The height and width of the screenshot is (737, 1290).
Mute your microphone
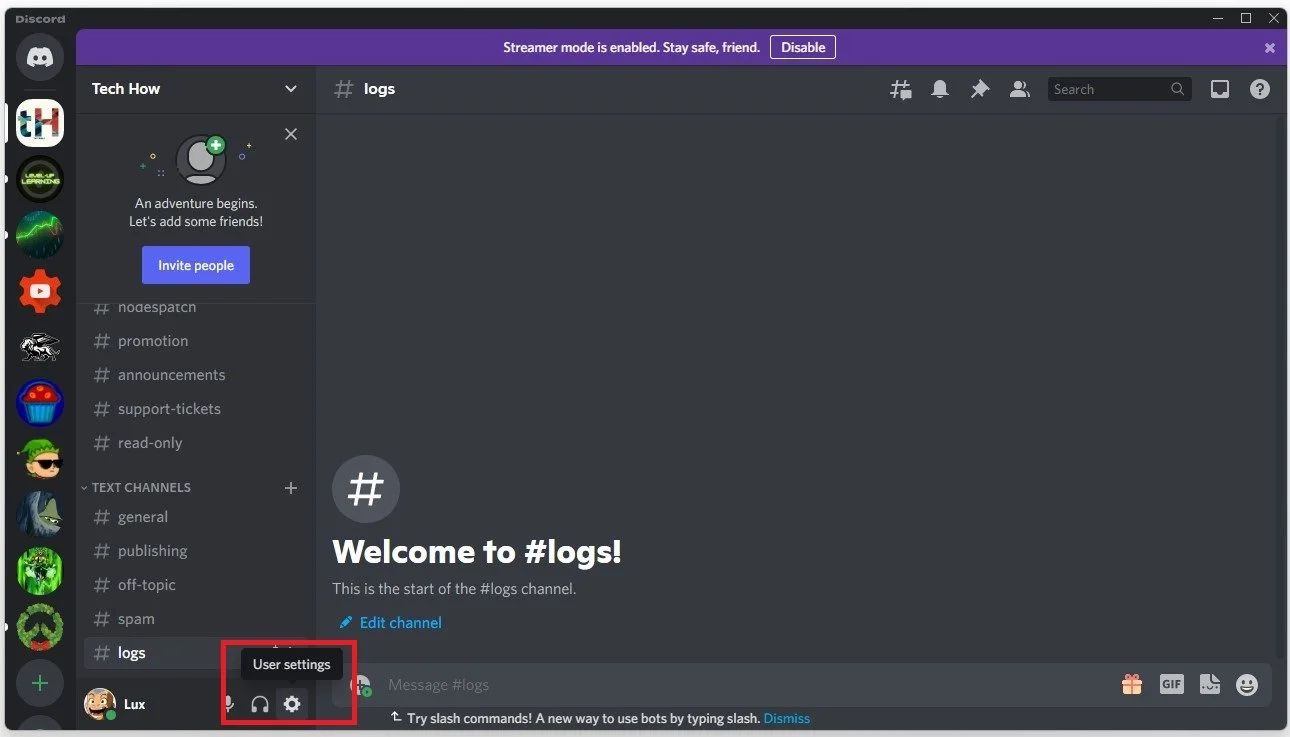pyautogui.click(x=228, y=704)
